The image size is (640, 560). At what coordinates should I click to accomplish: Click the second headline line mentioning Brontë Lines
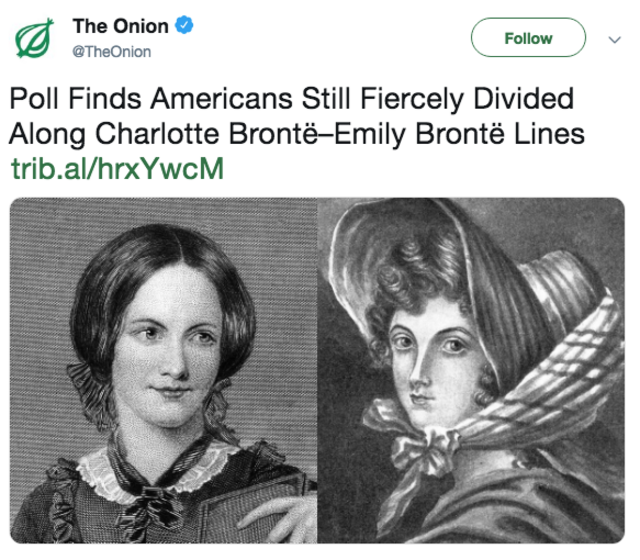(x=297, y=133)
